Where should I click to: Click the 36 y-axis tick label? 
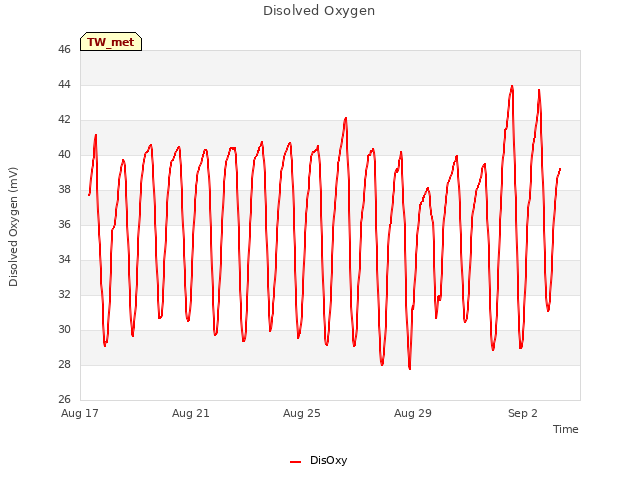64,224
